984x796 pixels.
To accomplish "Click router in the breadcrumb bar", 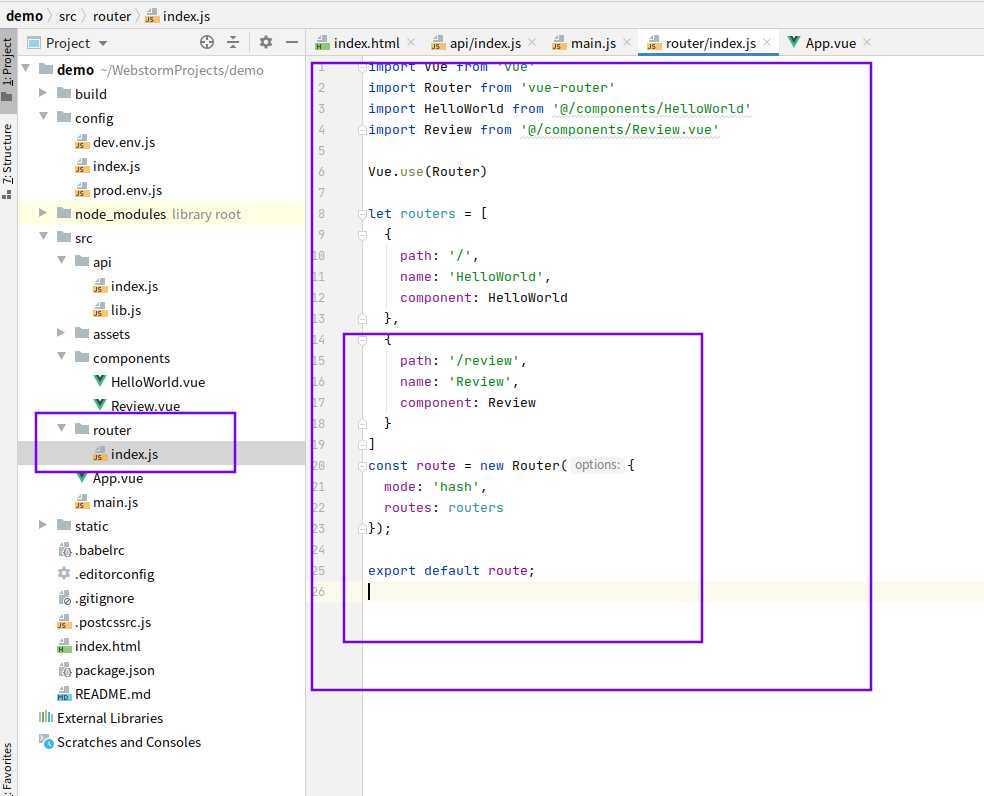I will pos(112,16).
